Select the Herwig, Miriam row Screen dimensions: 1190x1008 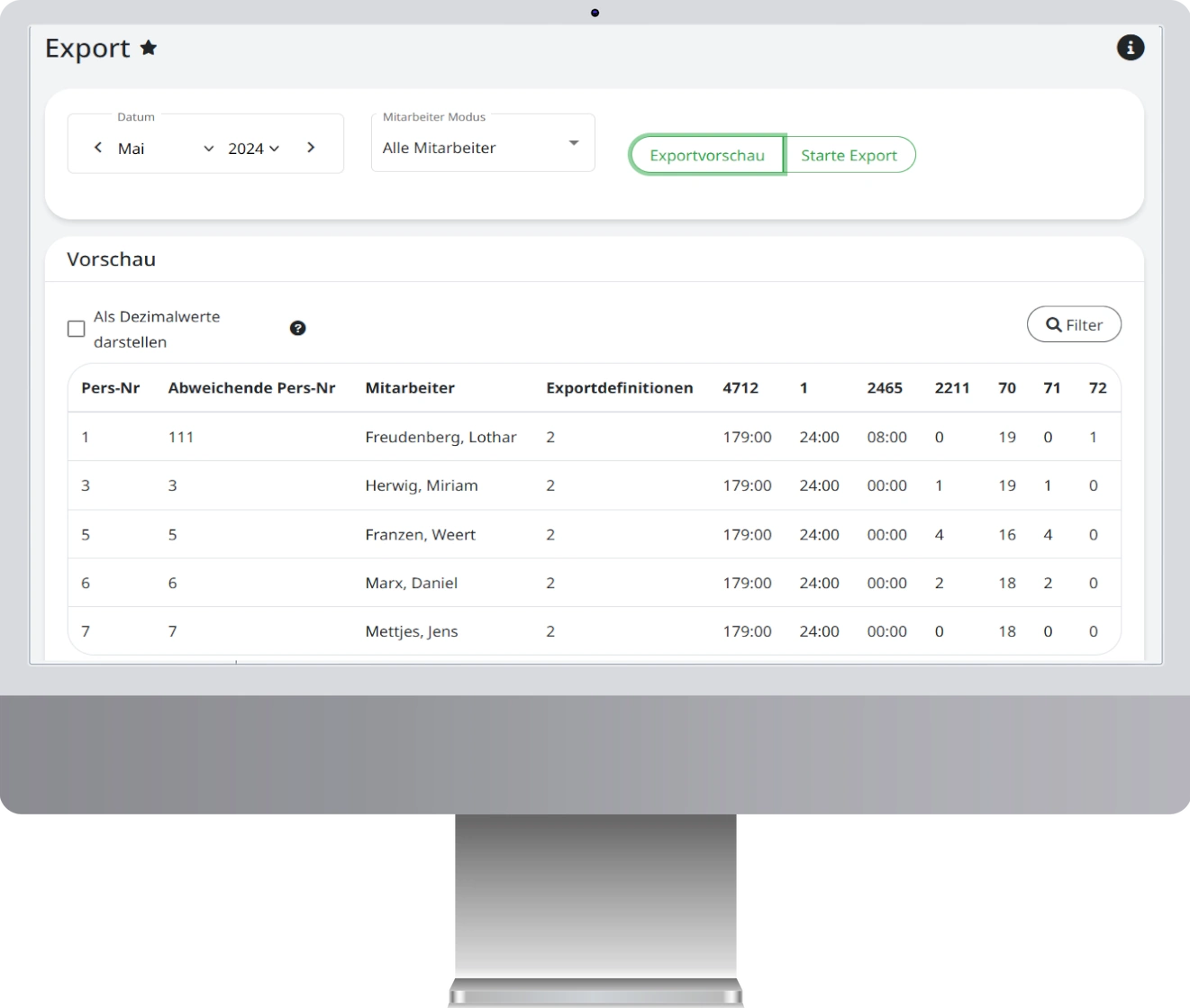(x=421, y=486)
